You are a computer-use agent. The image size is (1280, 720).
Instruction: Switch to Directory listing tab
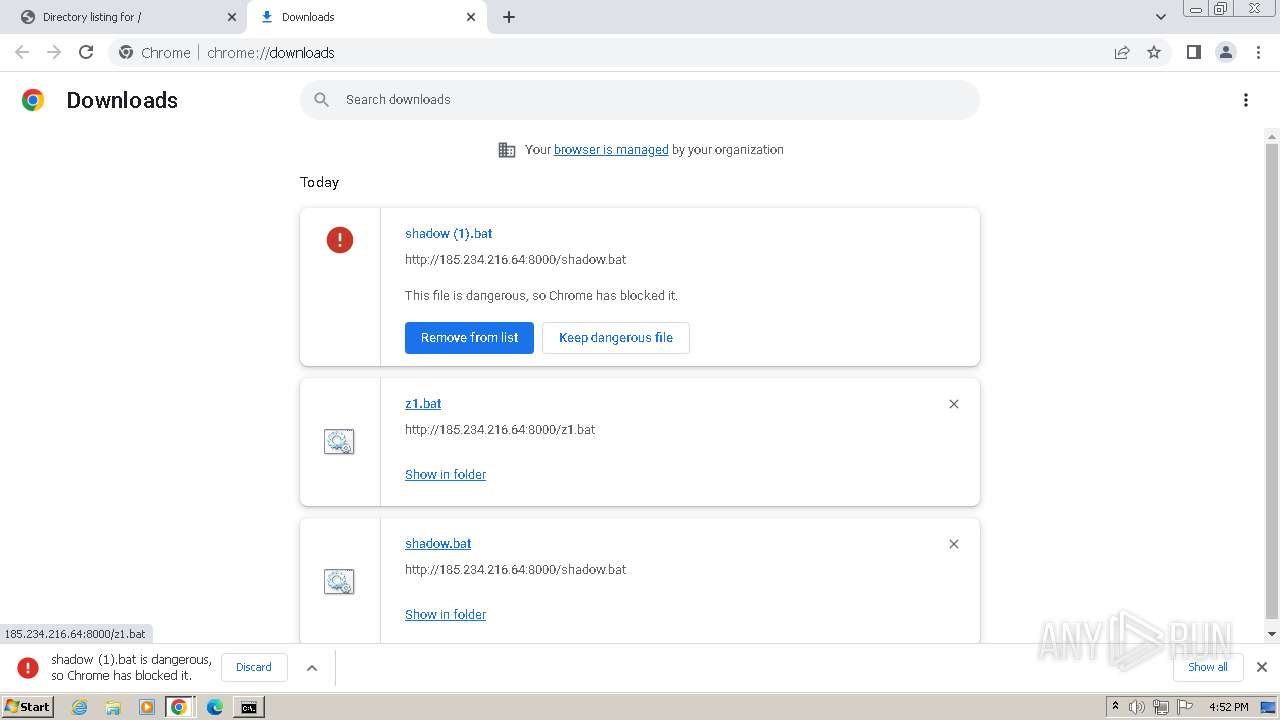[x=123, y=17]
